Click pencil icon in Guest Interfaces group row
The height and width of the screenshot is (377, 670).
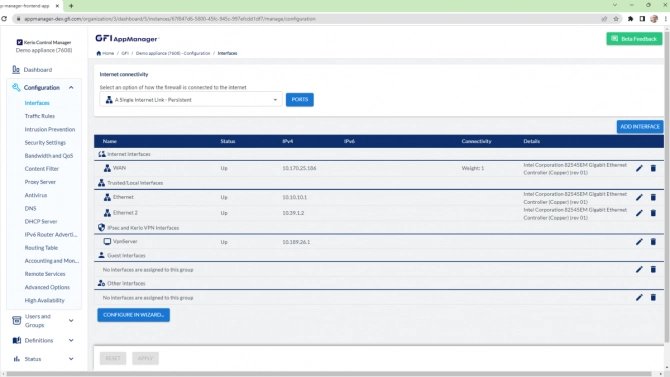(x=639, y=269)
